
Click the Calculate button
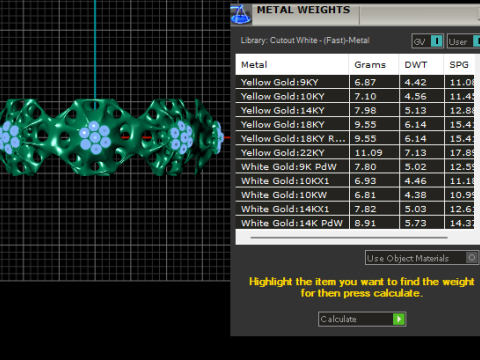pyautogui.click(x=362, y=319)
